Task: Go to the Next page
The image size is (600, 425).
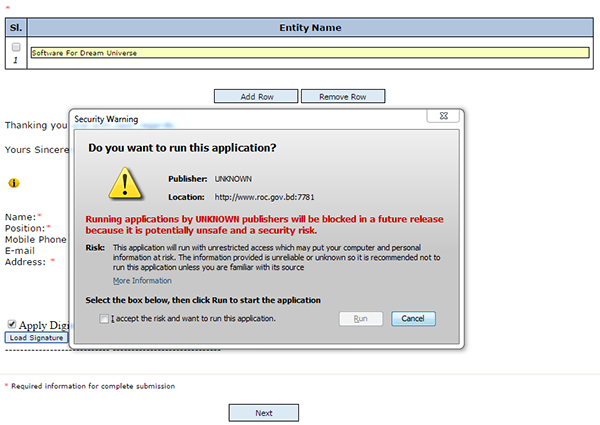Action: [264, 412]
